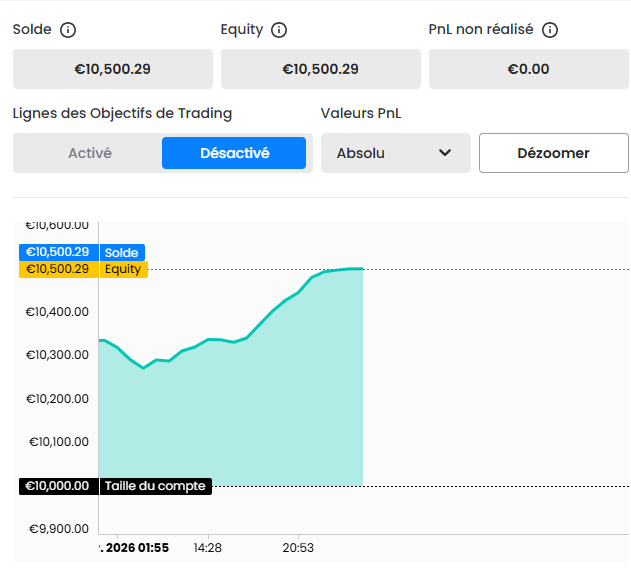Click the 14:28 time axis marker
The width and height of the screenshot is (631, 568).
(208, 547)
